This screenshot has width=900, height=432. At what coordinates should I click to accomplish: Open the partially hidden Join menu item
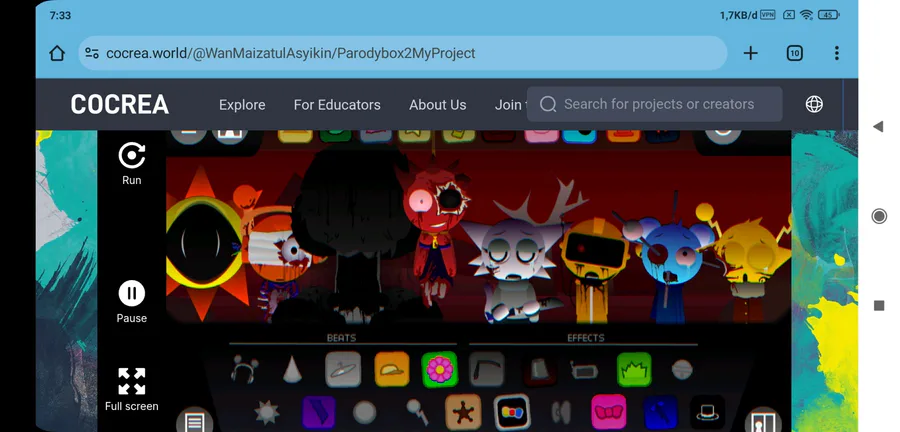[x=510, y=105]
